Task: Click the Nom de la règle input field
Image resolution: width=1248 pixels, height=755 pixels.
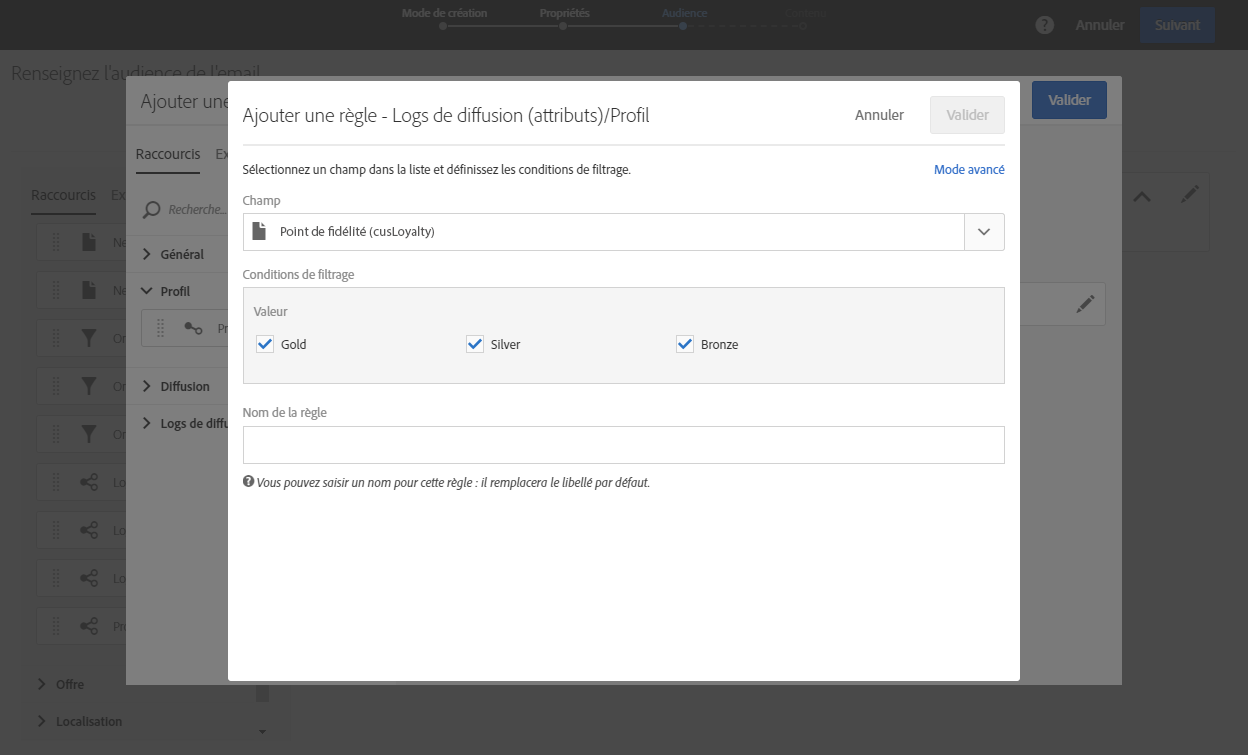Action: tap(623, 445)
